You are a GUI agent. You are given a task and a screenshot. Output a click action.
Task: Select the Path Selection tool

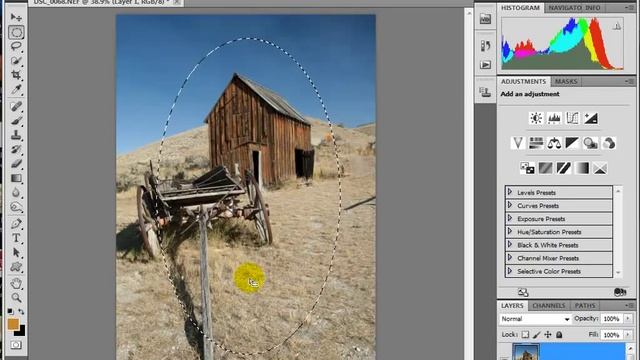coord(16,253)
